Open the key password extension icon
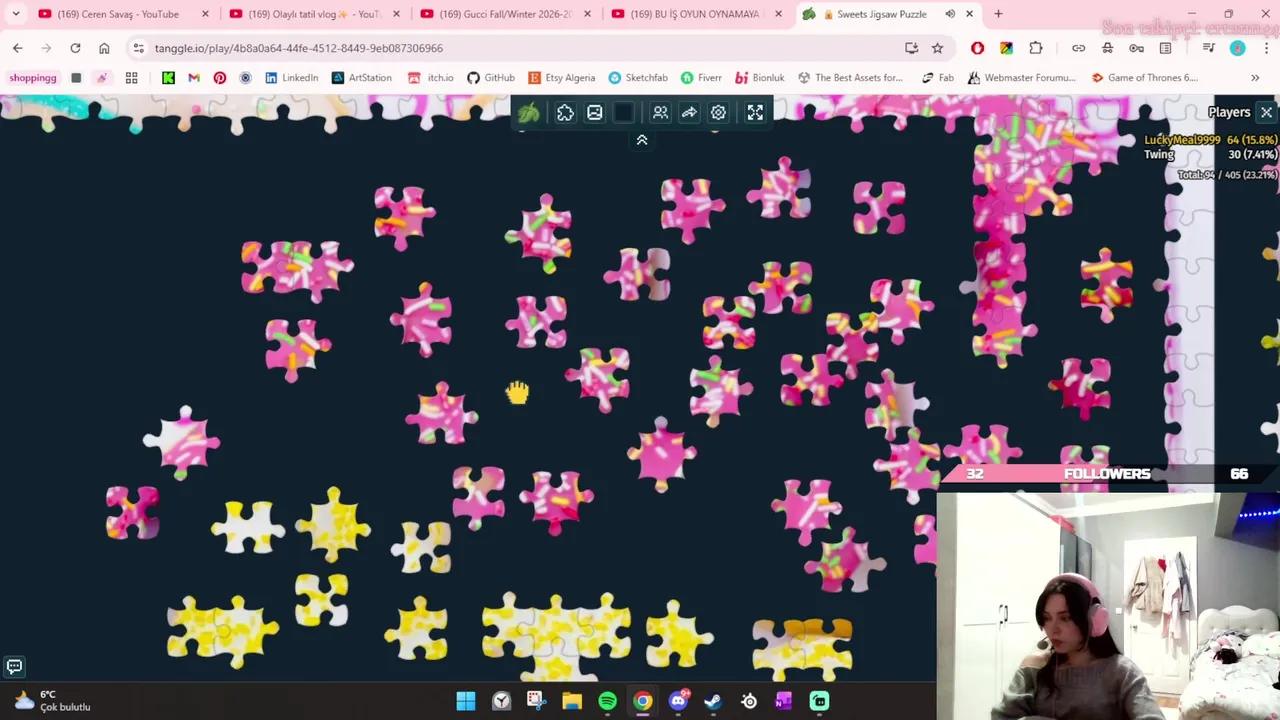 1136,48
